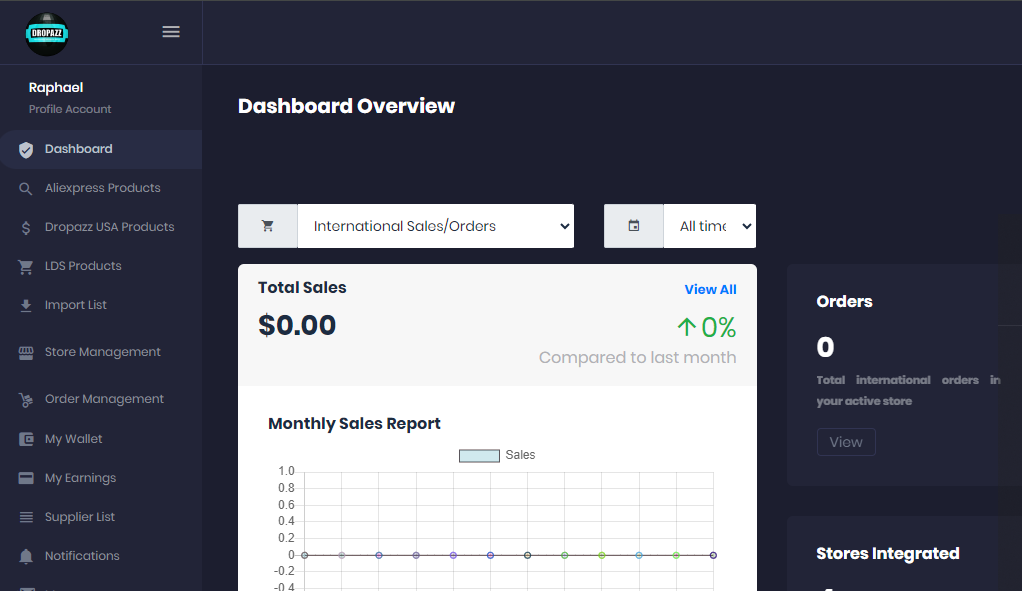The image size is (1022, 591).
Task: Click the Aliexpress Products search icon
Action: click(26, 189)
